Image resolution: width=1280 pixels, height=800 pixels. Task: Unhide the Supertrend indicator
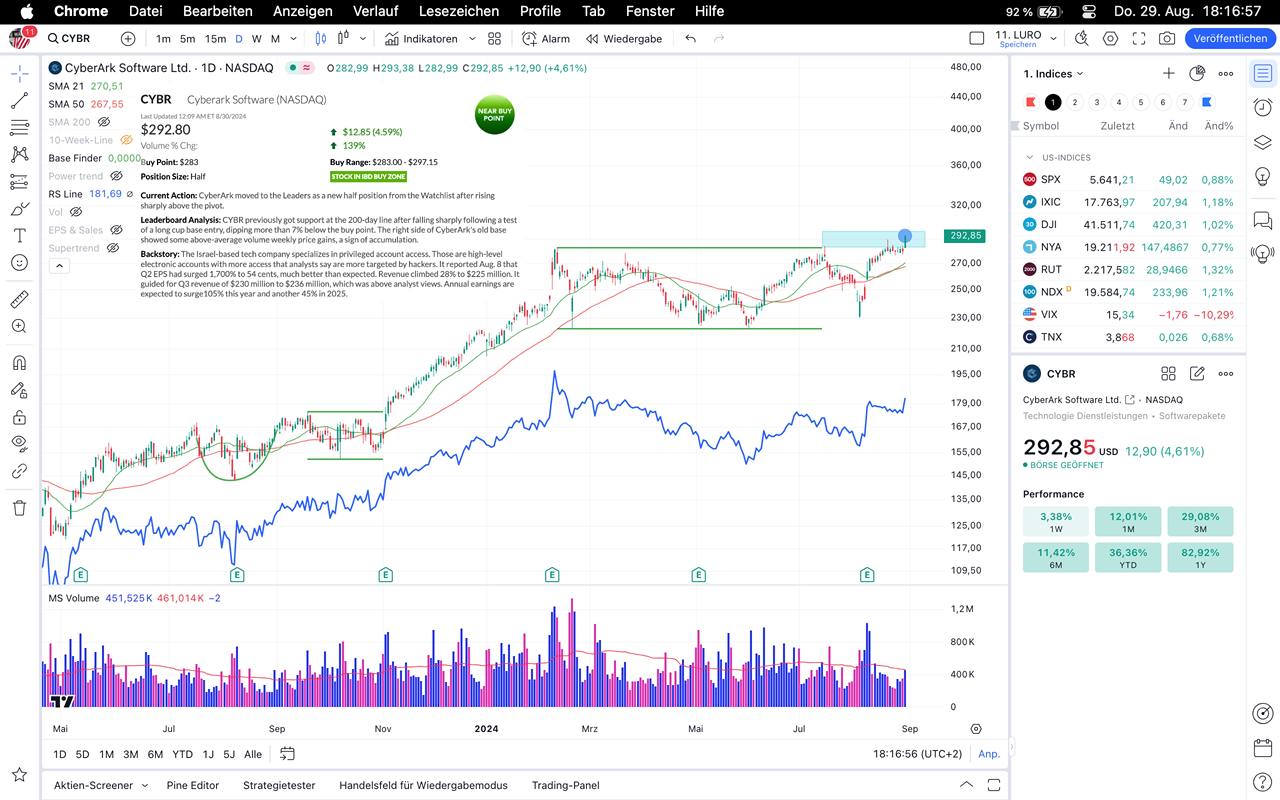tap(113, 248)
